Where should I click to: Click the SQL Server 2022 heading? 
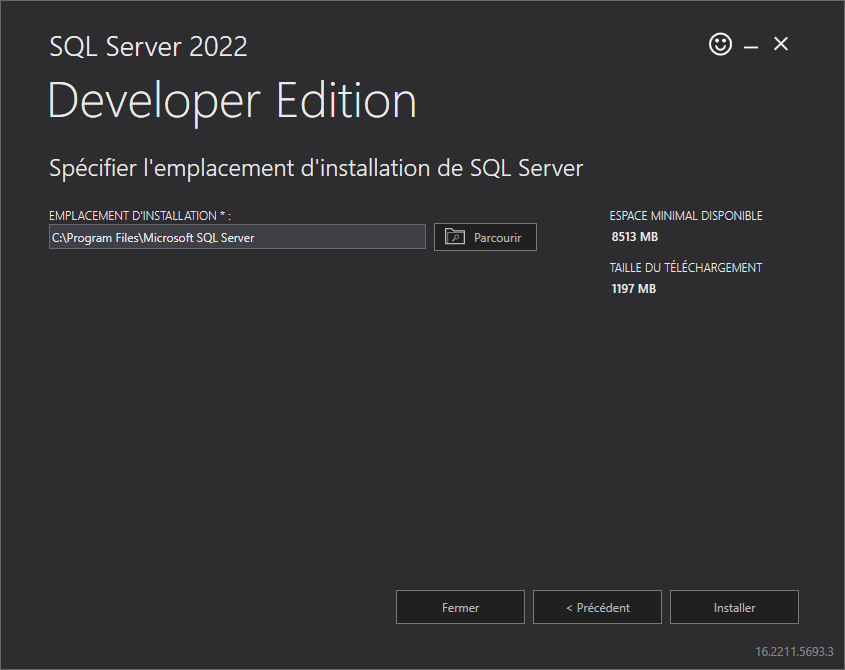pyautogui.click(x=148, y=46)
